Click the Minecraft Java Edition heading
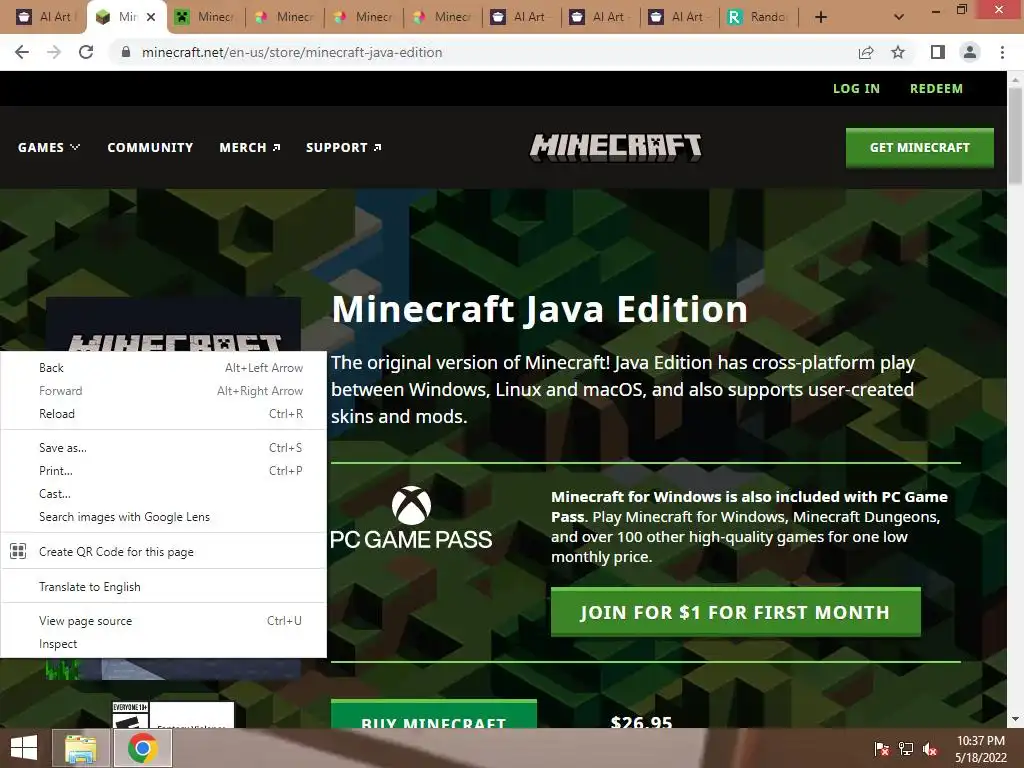This screenshot has height=768, width=1024. [539, 309]
